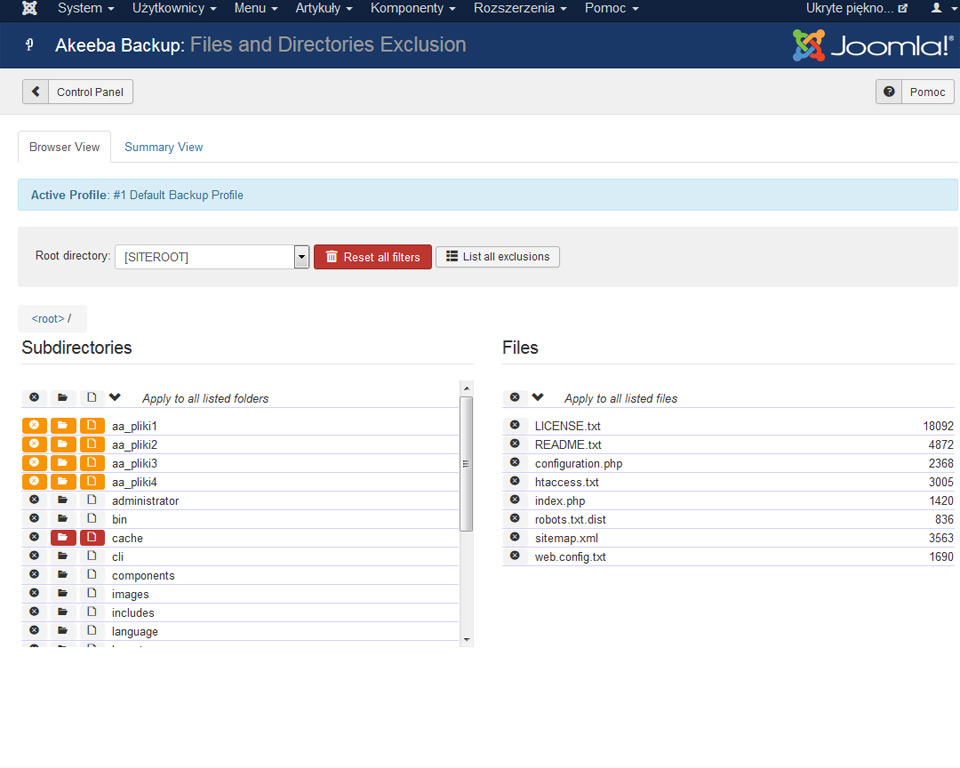The height and width of the screenshot is (768, 960).
Task: Open the Pomoc menu in top bar
Action: tap(612, 8)
